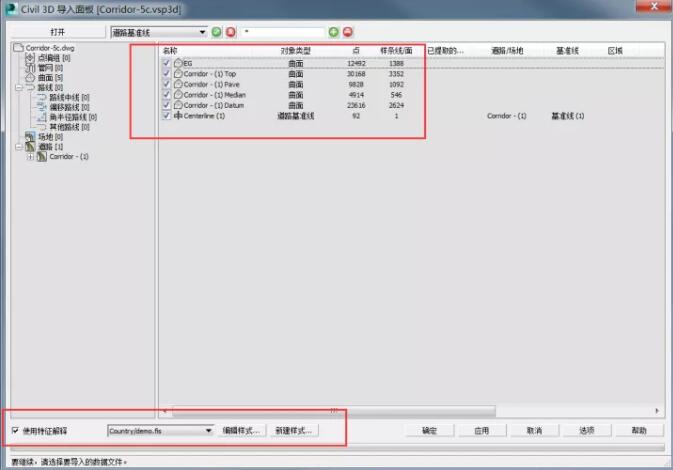Screen dimensions: 673x470
Task: Select the 路线中线 [0] centerline icon
Action: tap(42, 97)
